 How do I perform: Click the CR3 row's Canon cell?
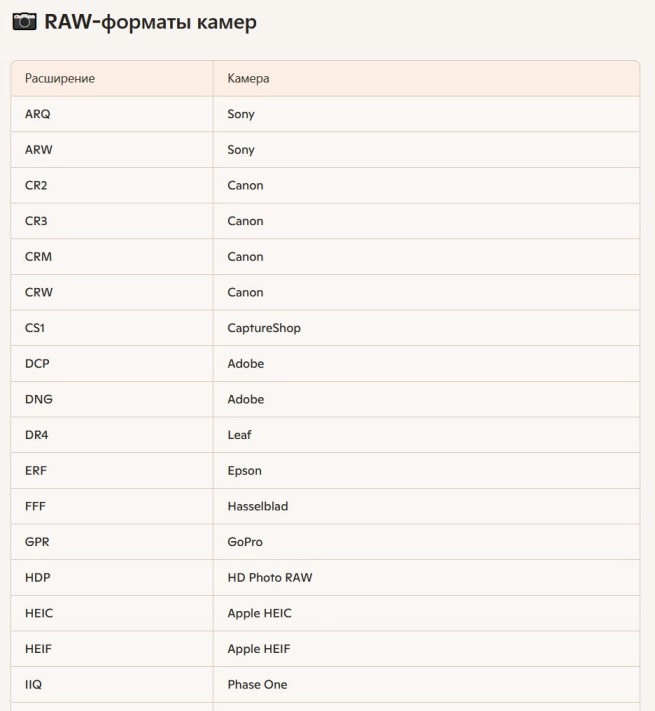pos(245,221)
